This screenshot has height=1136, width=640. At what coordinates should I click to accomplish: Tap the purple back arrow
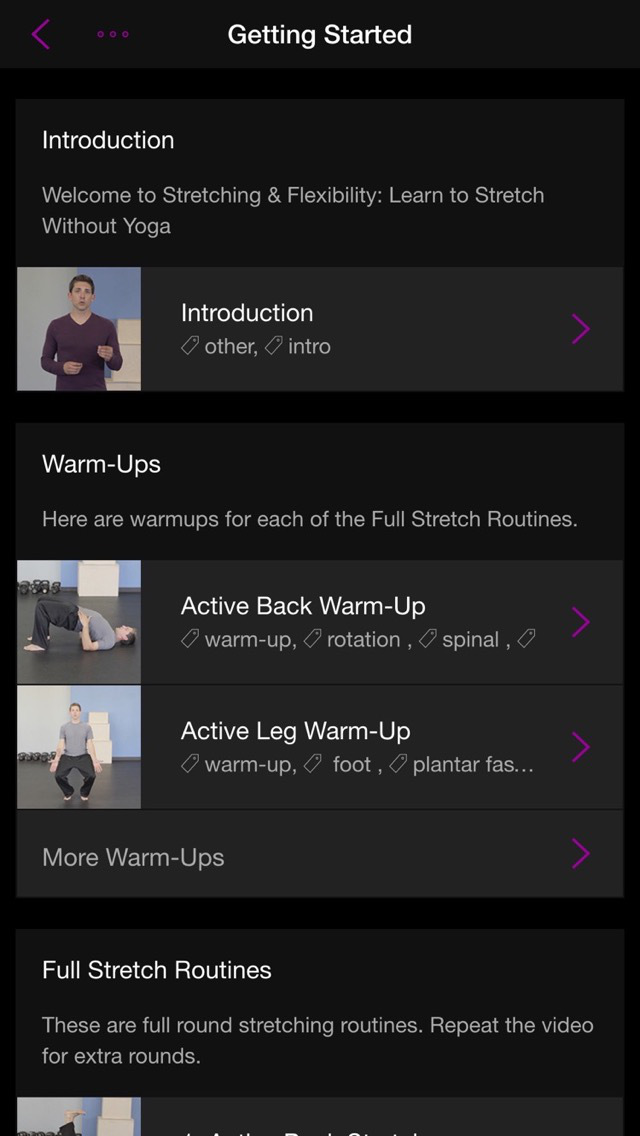coord(40,34)
